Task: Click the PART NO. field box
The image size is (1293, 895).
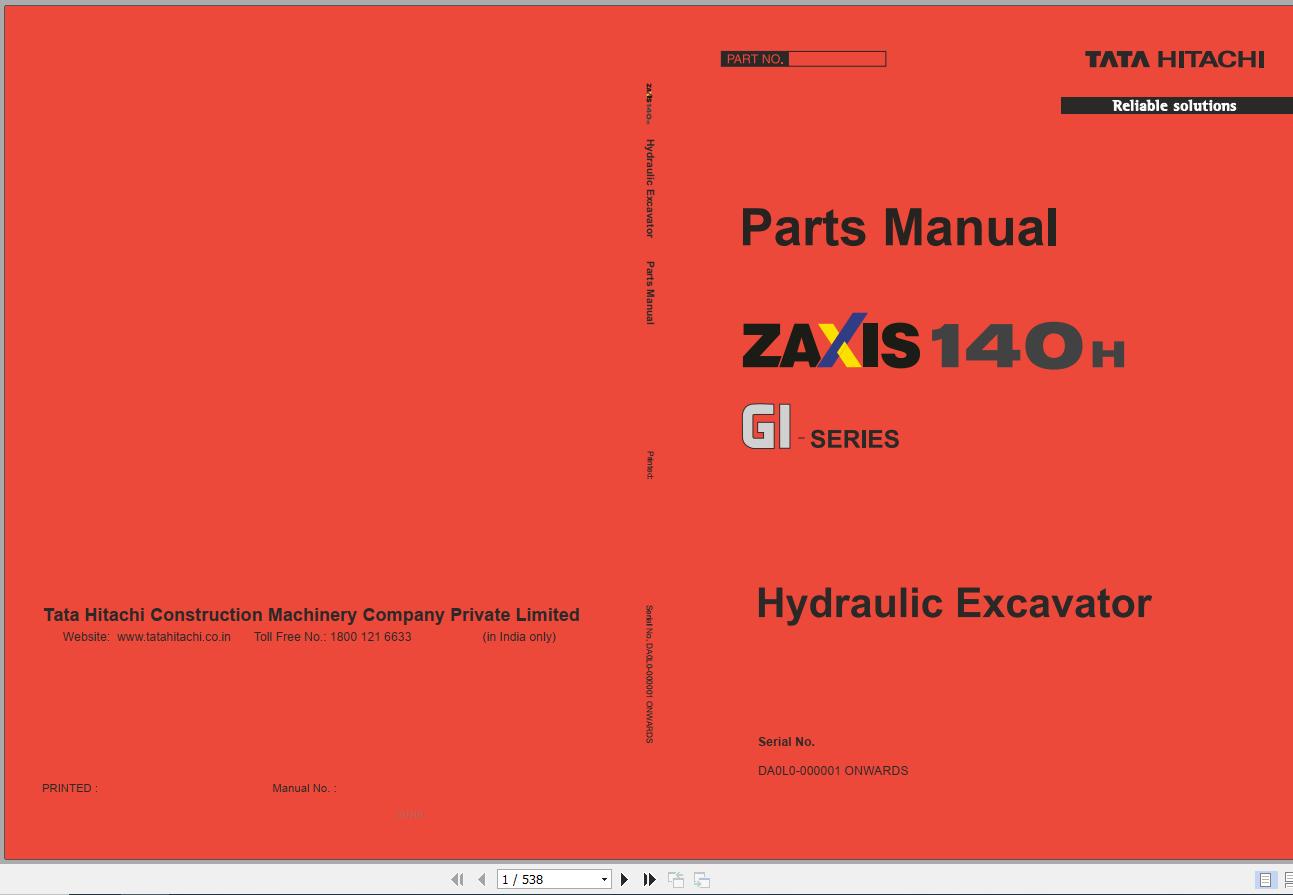Action: 803,59
